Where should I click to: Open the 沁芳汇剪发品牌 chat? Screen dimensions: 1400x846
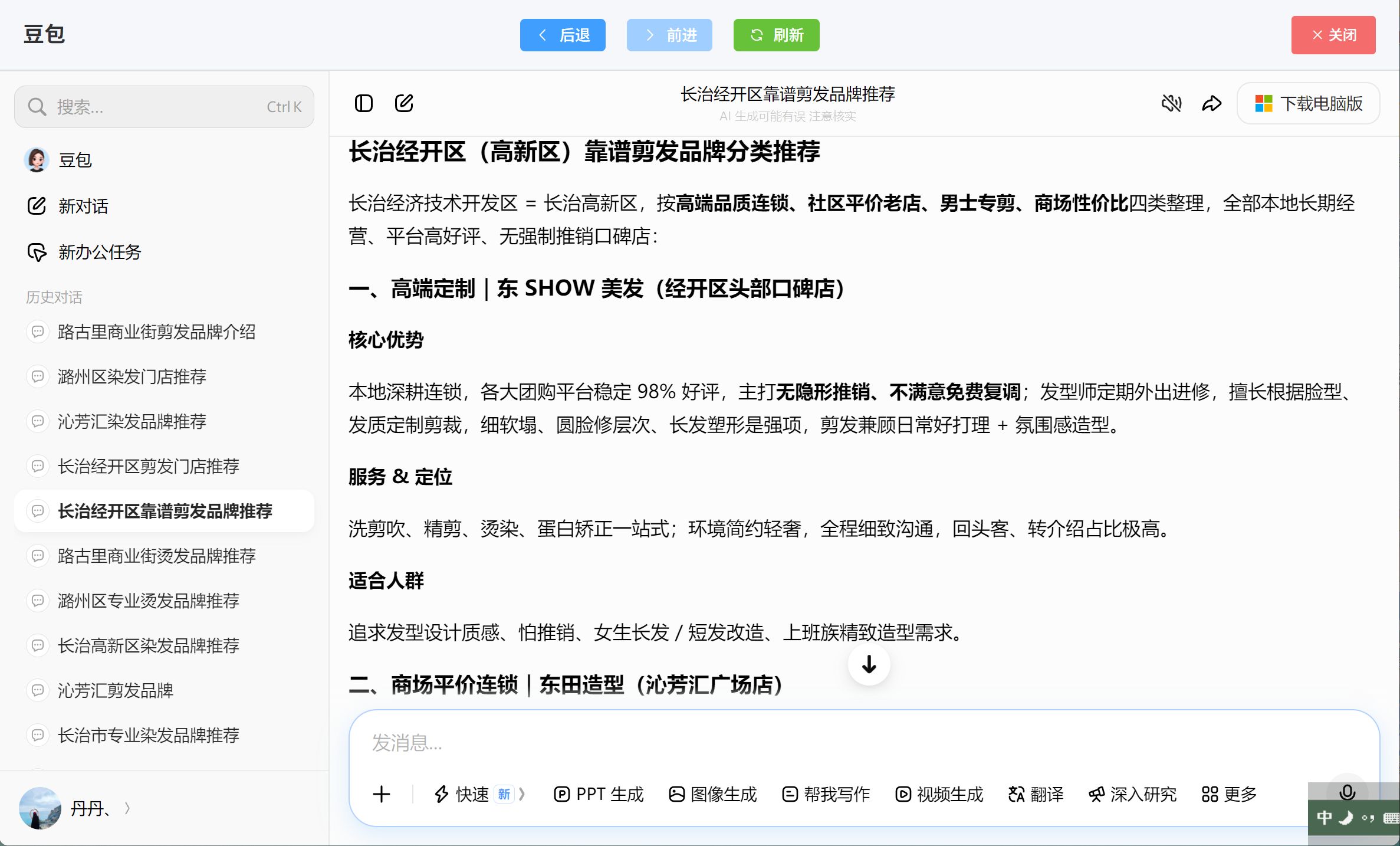(x=164, y=690)
